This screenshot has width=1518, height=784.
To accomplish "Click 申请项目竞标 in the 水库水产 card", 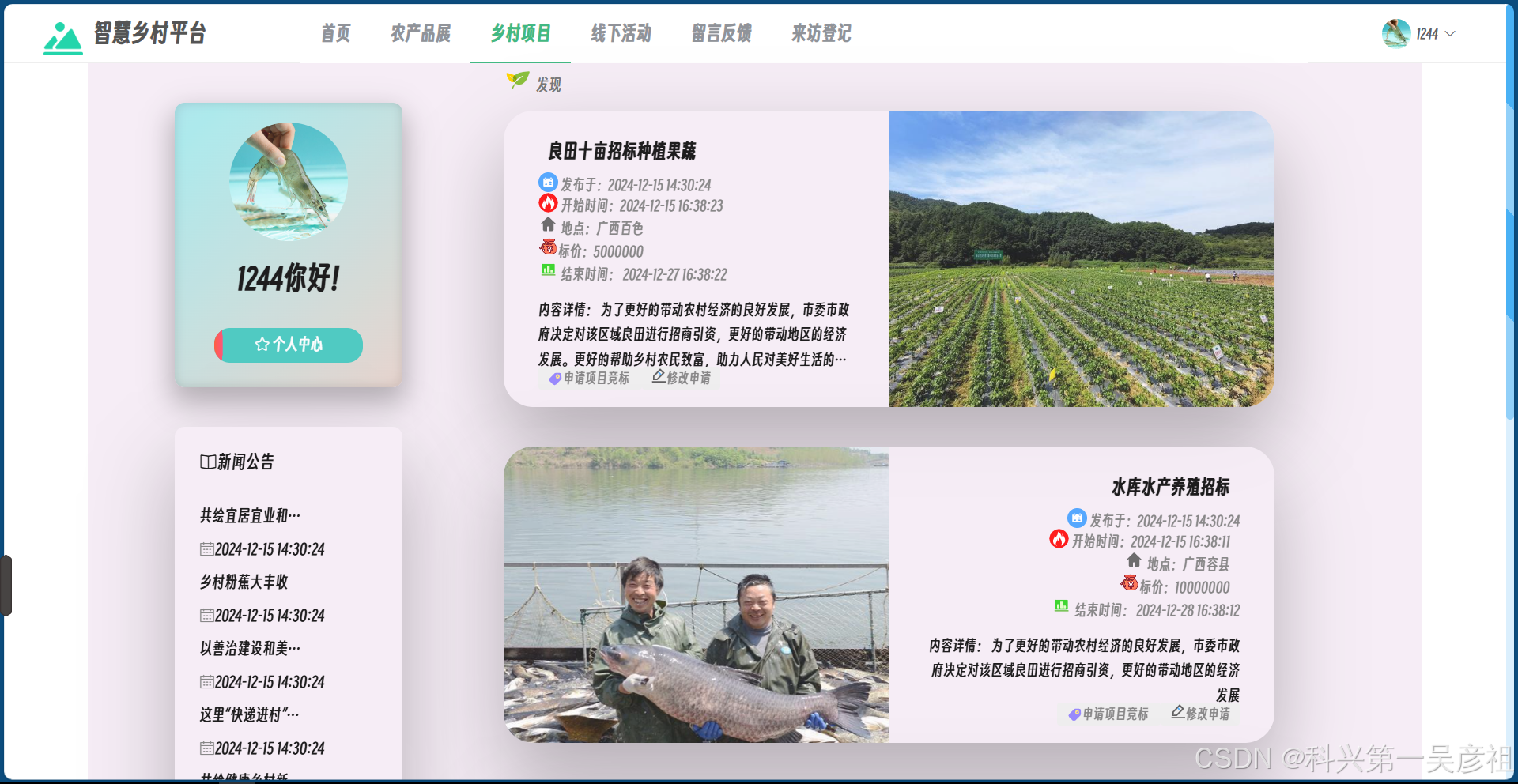I will click(x=1108, y=714).
